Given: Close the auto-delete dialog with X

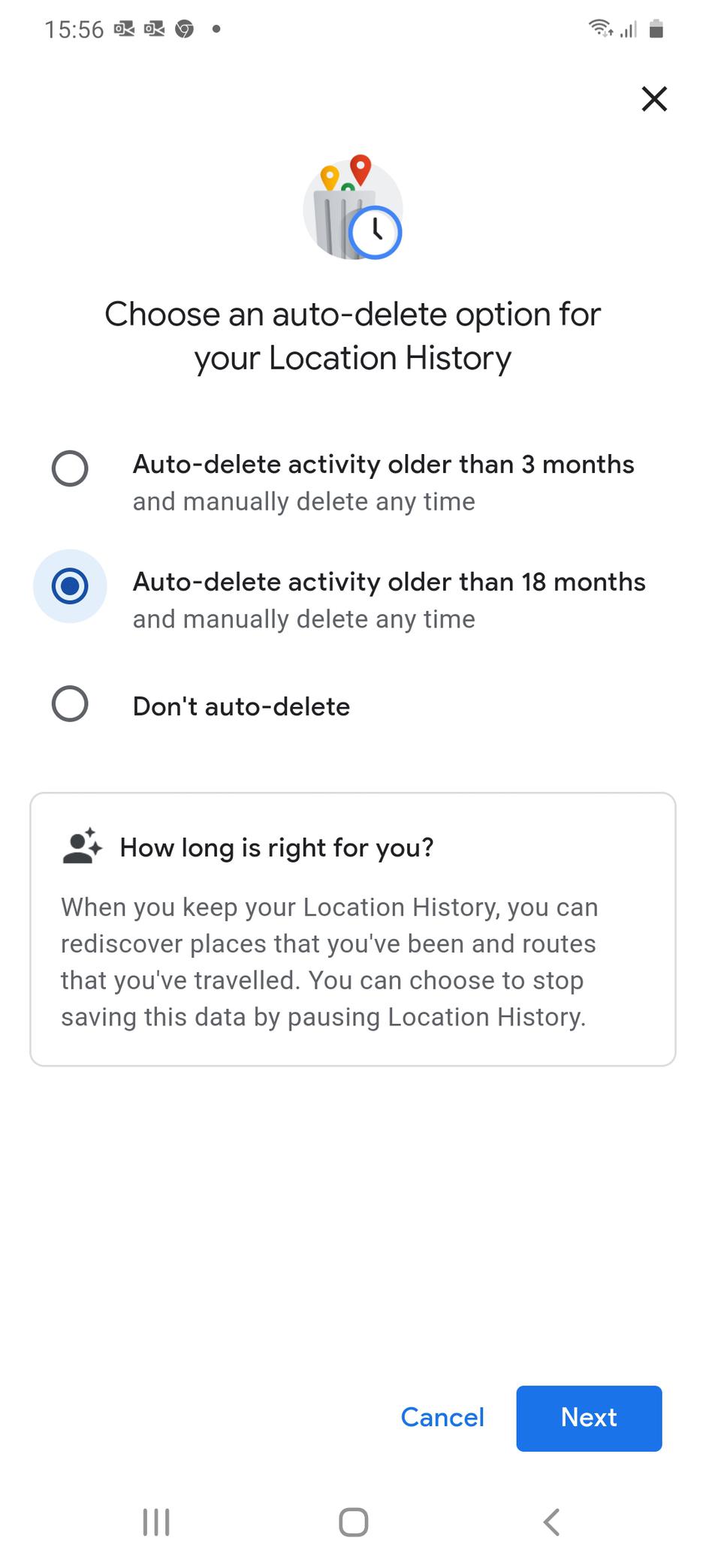Looking at the screenshot, I should pyautogui.click(x=654, y=98).
